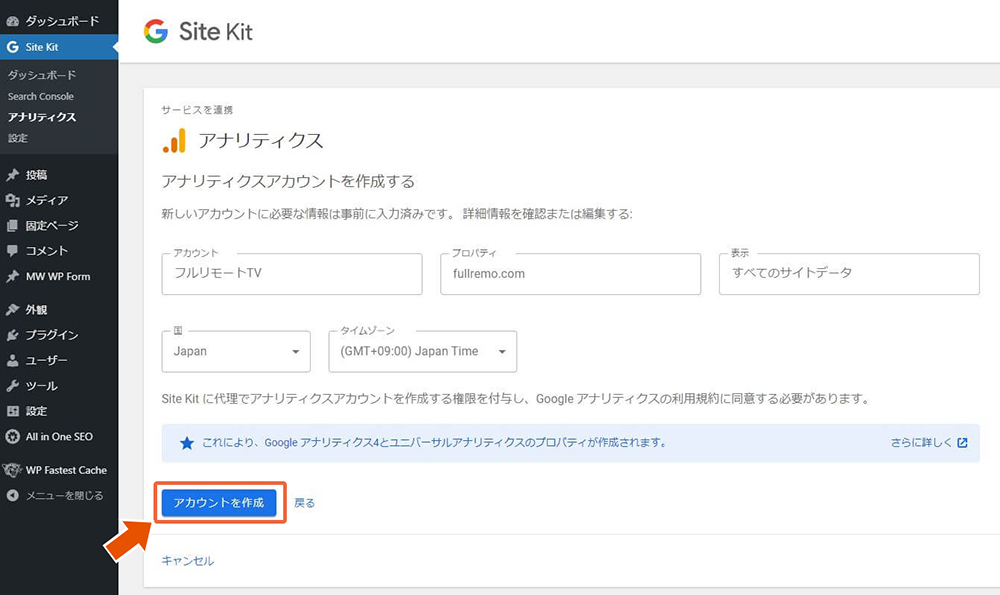Screen dimensions: 1000x595
Task: Click the ツール wrench icon
Action: pyautogui.click(x=12, y=386)
